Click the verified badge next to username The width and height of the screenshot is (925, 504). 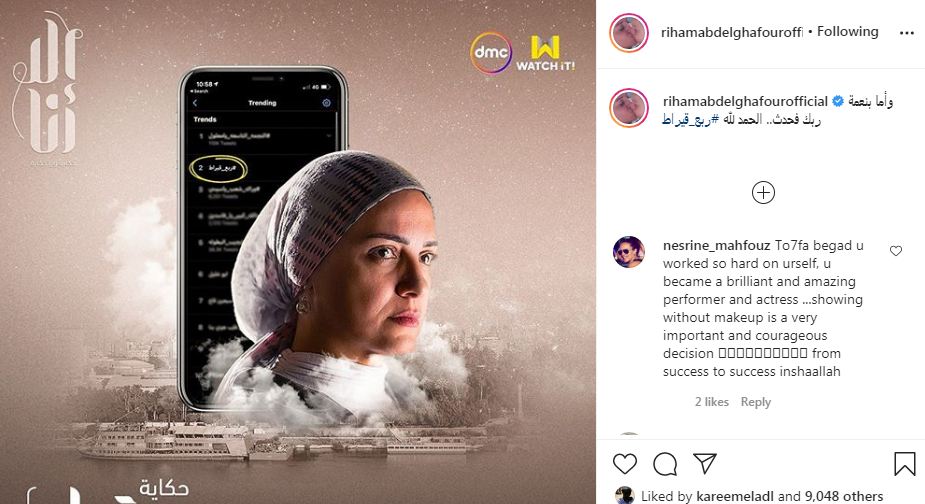(838, 102)
